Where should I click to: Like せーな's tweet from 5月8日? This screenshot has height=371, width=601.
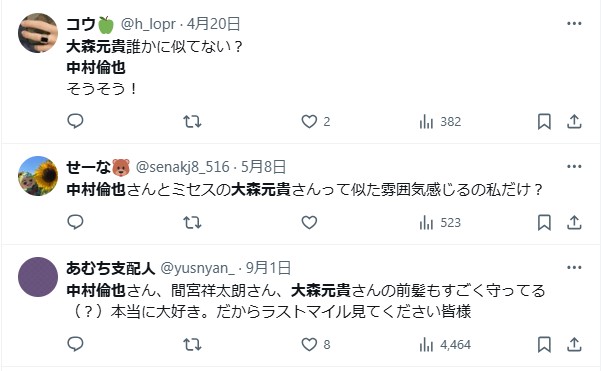(309, 222)
